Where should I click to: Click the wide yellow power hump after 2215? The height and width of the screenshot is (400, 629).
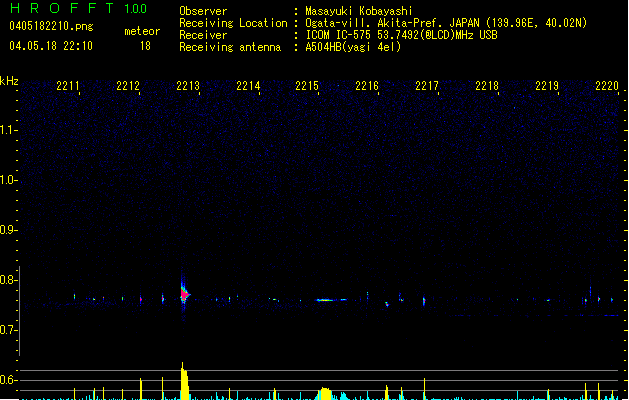(x=325, y=394)
